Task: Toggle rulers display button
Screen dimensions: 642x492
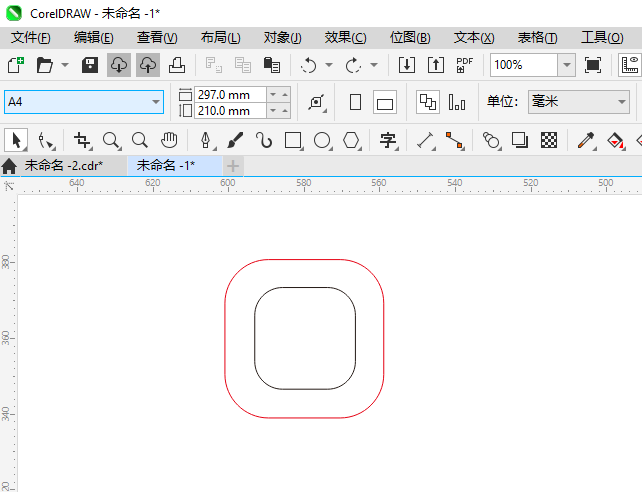Action: 630,65
